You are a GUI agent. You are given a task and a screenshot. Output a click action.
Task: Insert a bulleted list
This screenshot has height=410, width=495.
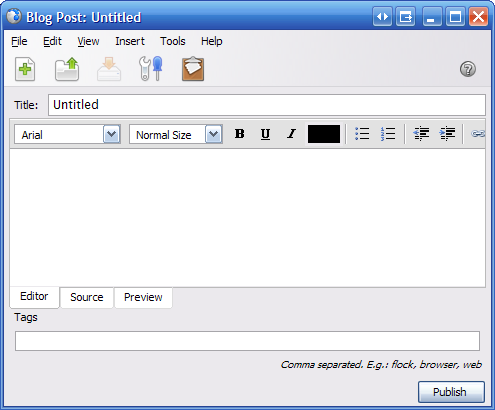(x=362, y=134)
